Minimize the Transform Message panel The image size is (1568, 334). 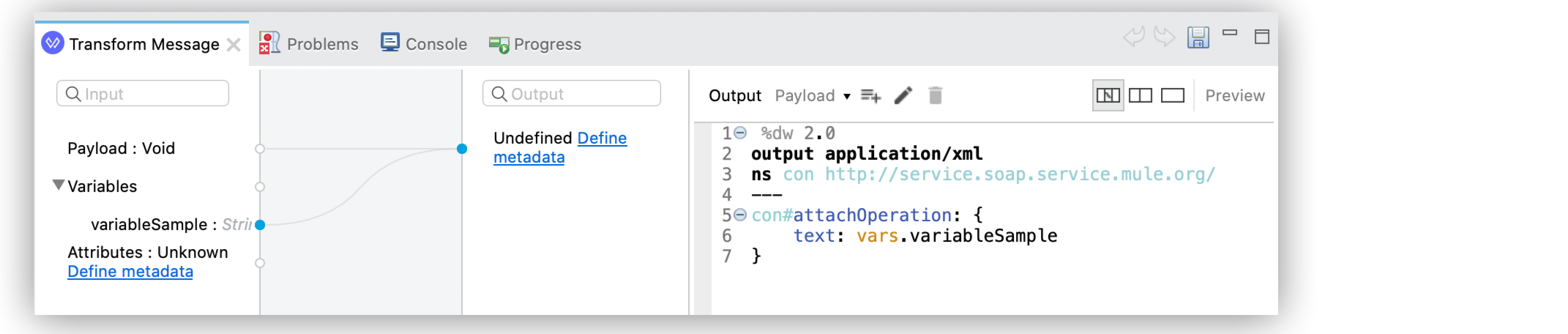point(1230,34)
